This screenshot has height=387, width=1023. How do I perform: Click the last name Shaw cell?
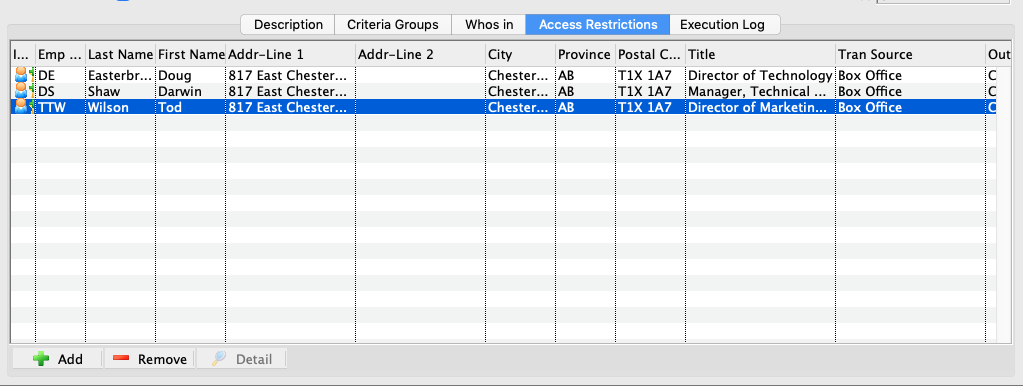121,91
